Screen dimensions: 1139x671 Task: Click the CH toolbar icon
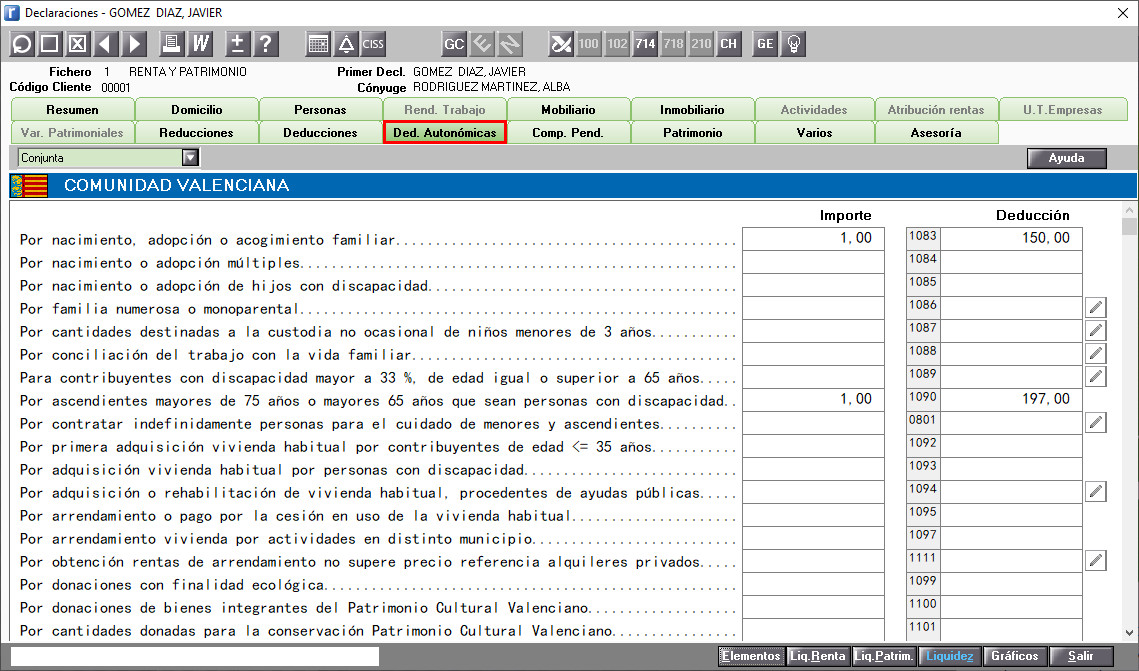tap(729, 44)
